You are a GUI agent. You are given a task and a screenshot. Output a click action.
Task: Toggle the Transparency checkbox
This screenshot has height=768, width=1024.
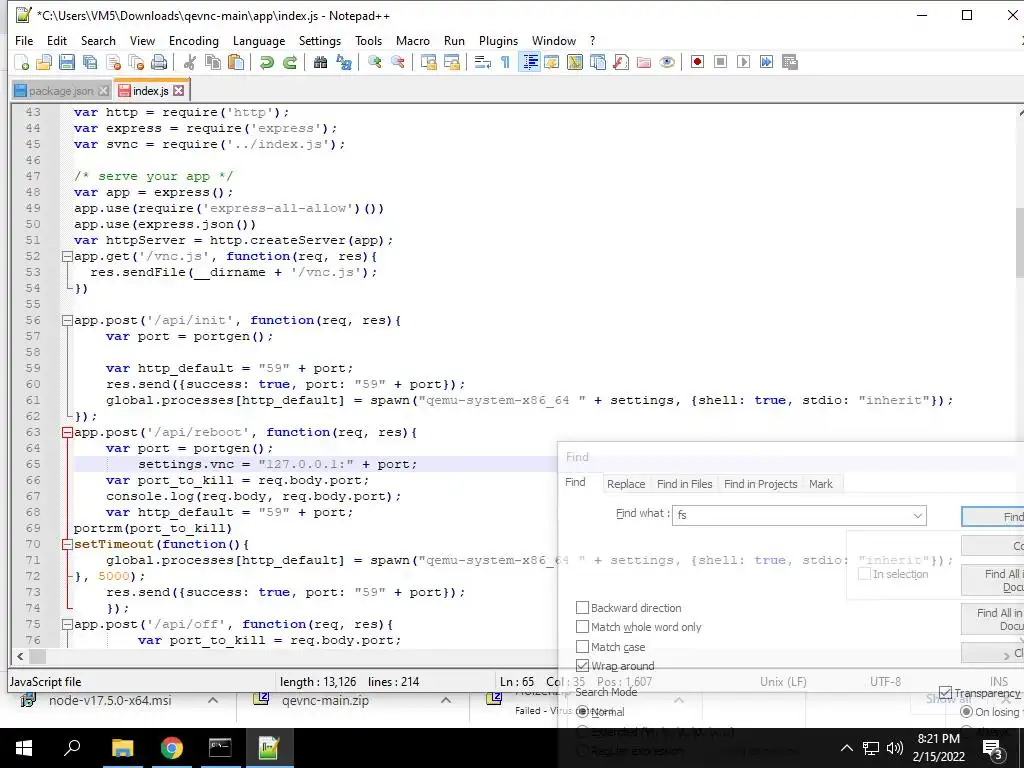[x=945, y=692]
